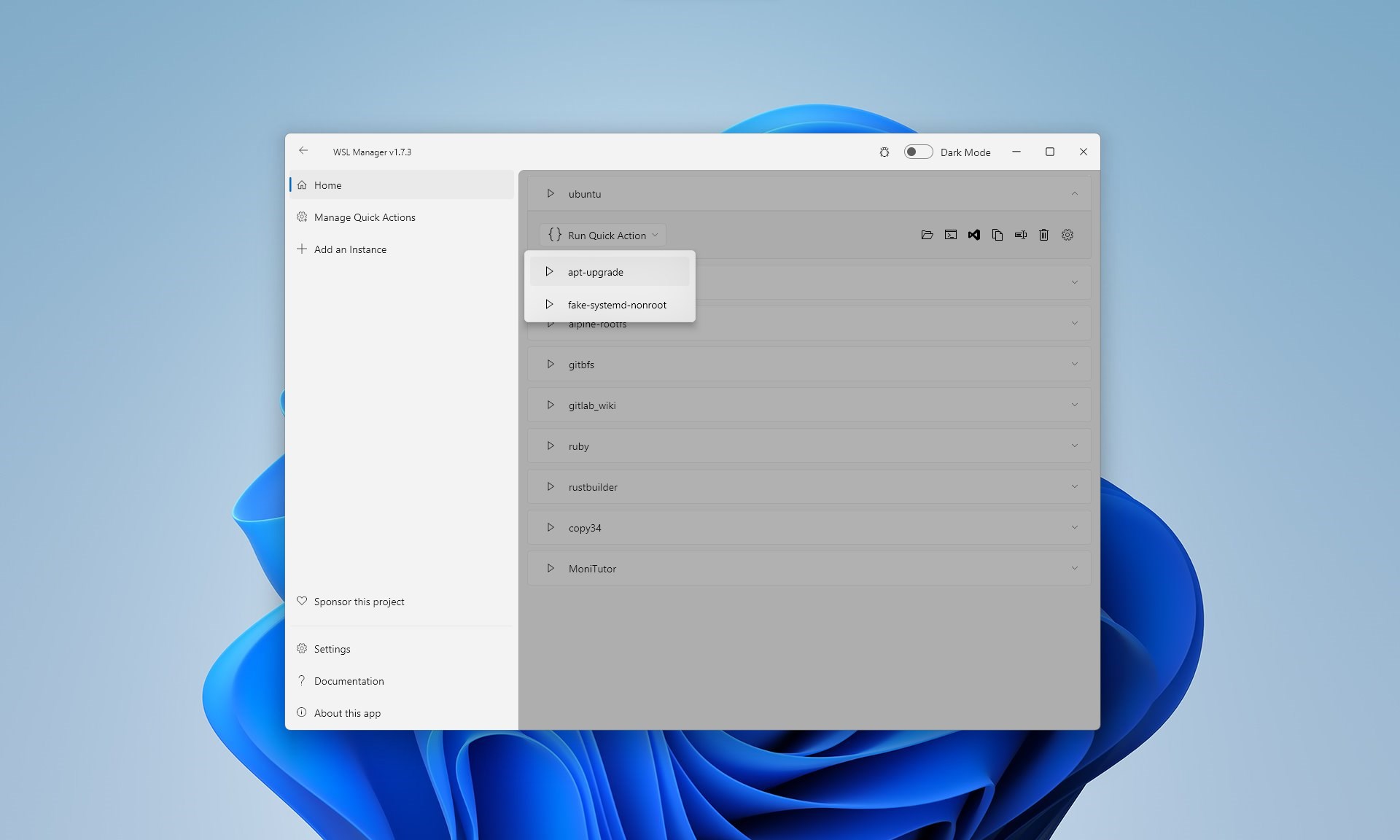Open the ubuntu instance settings gear
The height and width of the screenshot is (840, 1400).
1067,235
